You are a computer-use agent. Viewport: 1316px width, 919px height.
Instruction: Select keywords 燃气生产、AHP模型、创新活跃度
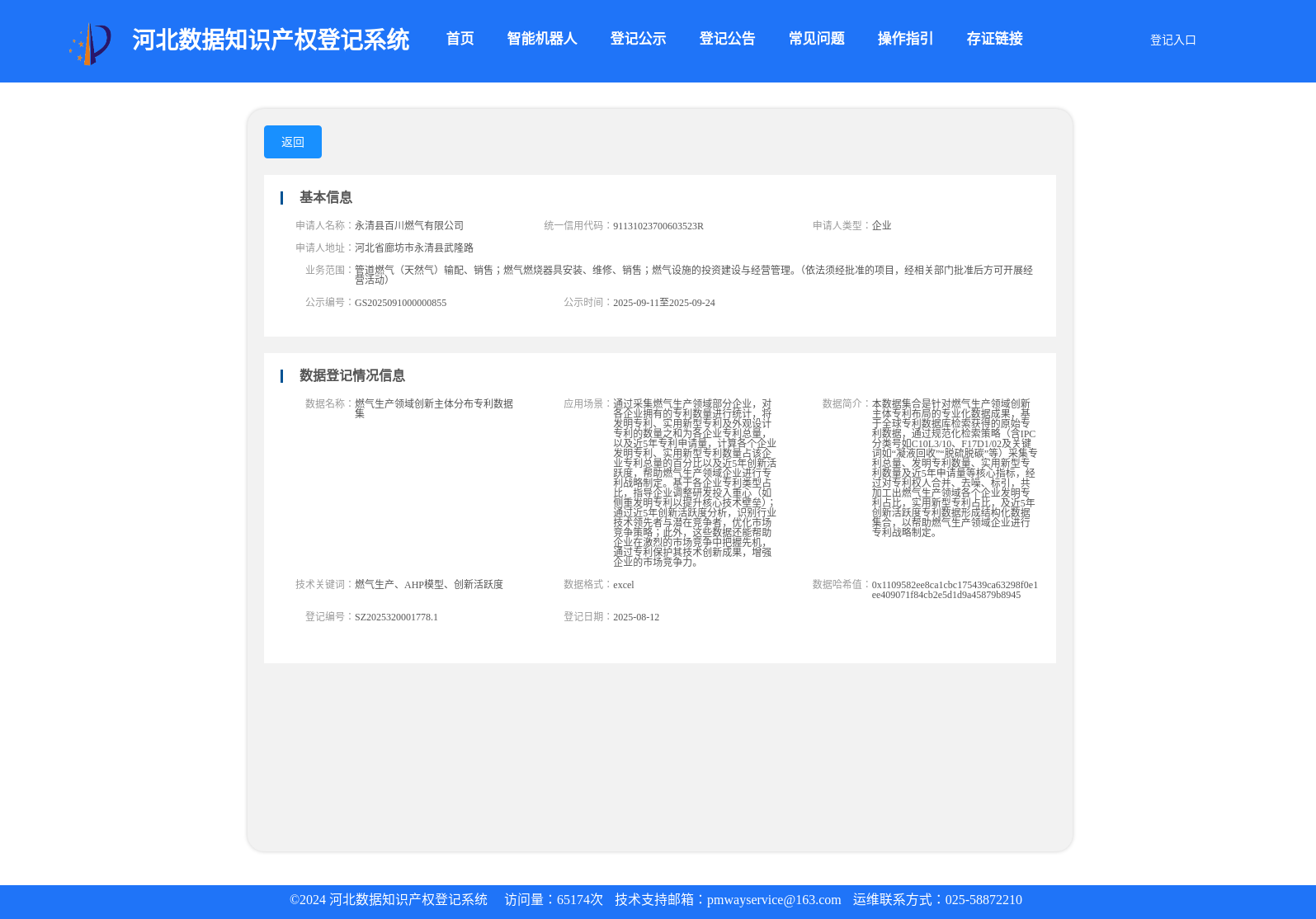coord(429,584)
